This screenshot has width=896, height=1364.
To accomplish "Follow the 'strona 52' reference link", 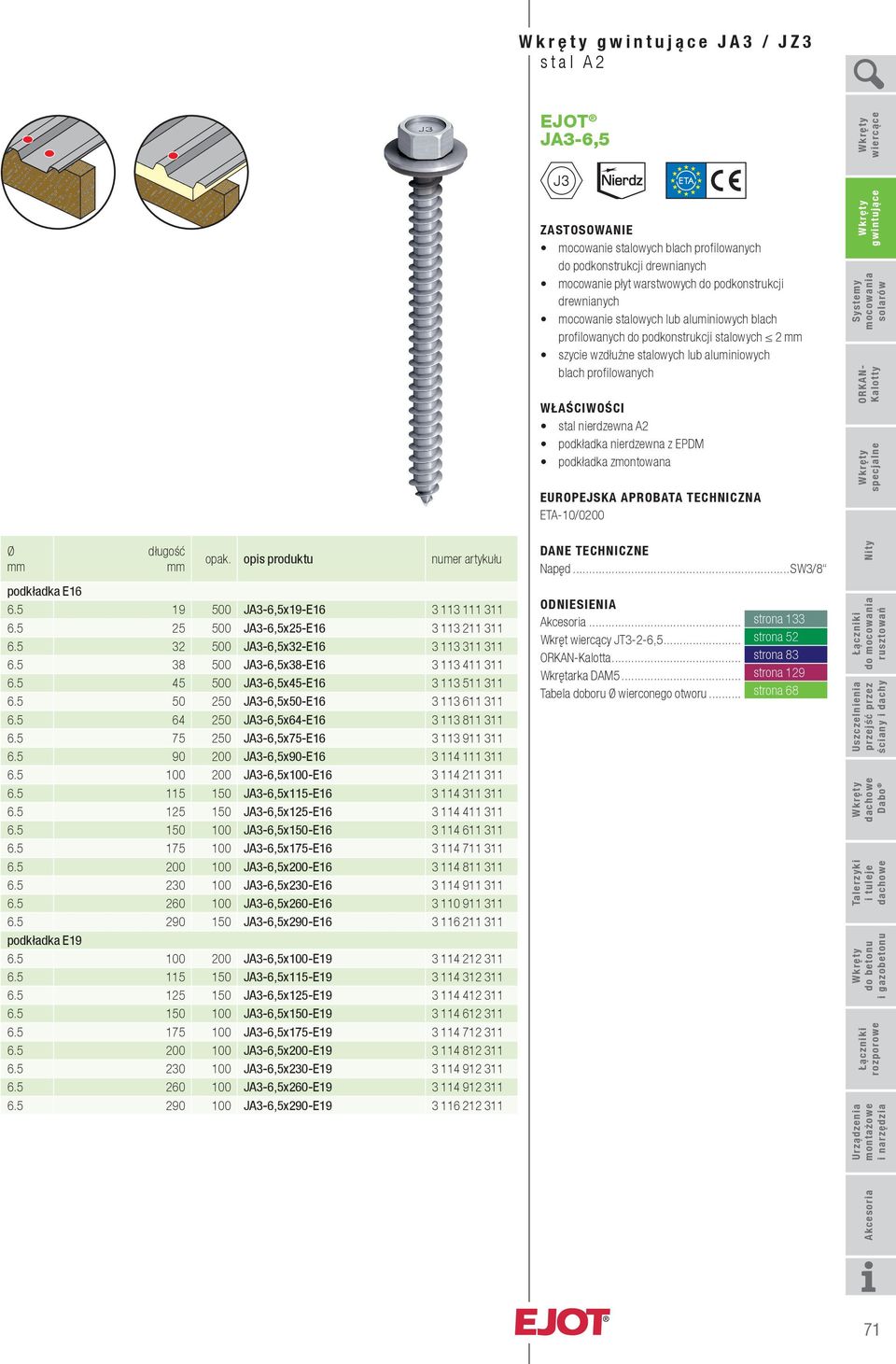I will point(785,637).
